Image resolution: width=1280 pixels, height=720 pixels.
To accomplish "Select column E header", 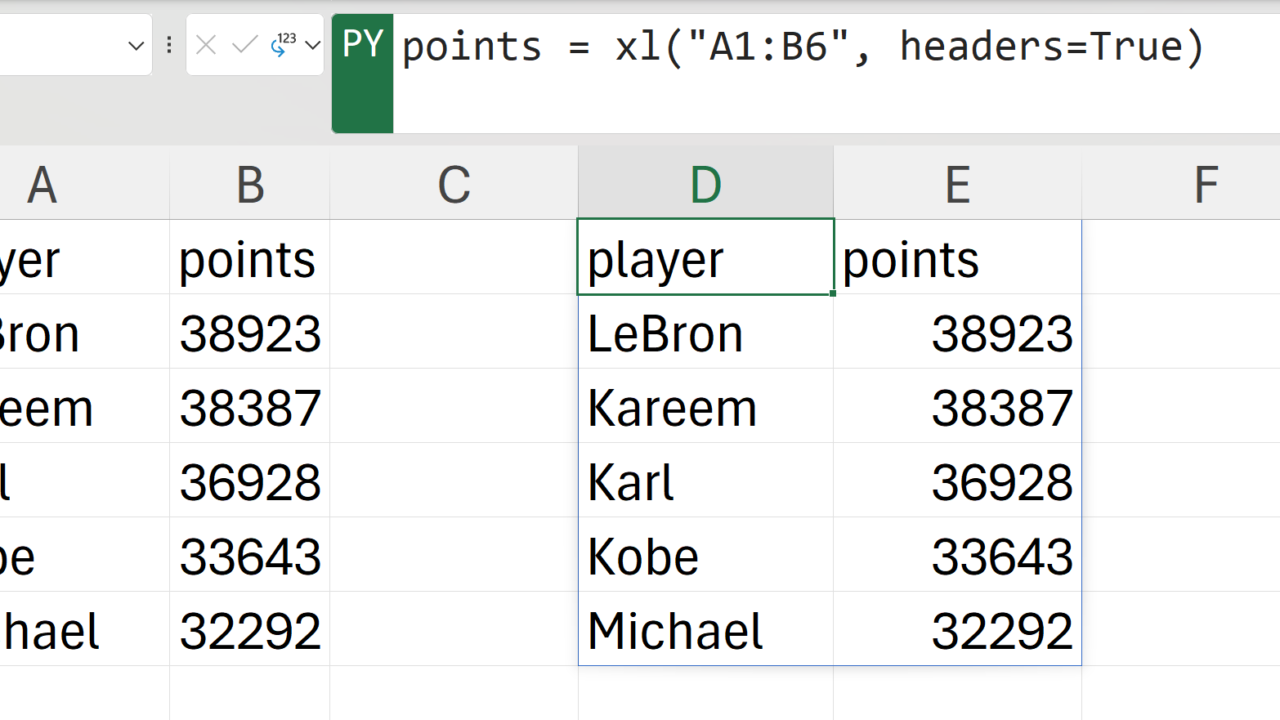I will click(957, 184).
